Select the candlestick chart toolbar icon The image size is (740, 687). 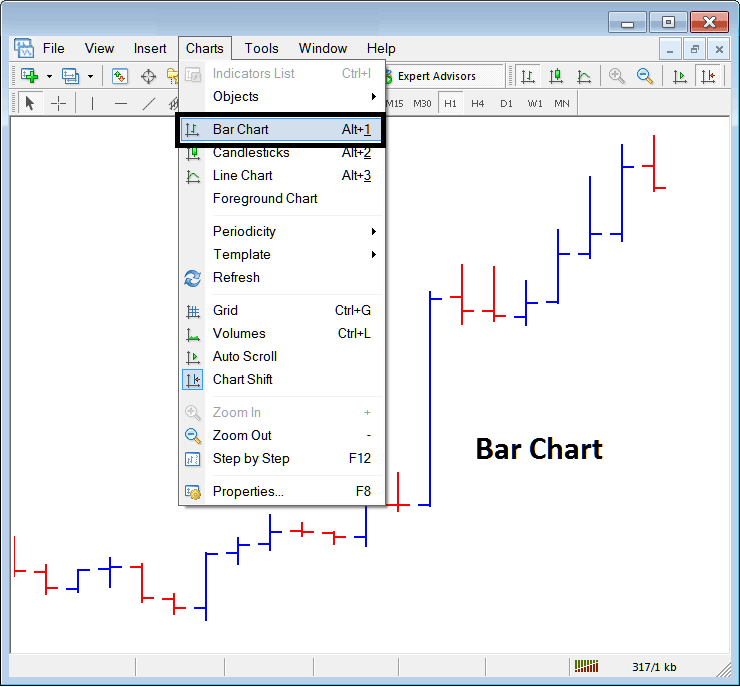click(556, 76)
